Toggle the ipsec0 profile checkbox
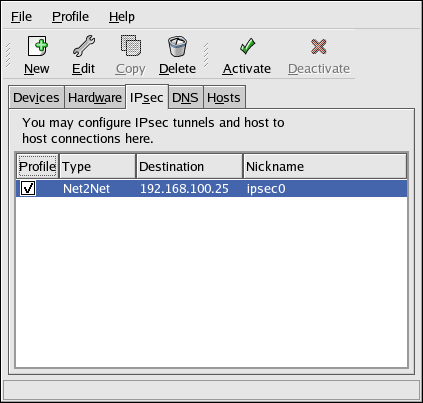 tap(28, 188)
